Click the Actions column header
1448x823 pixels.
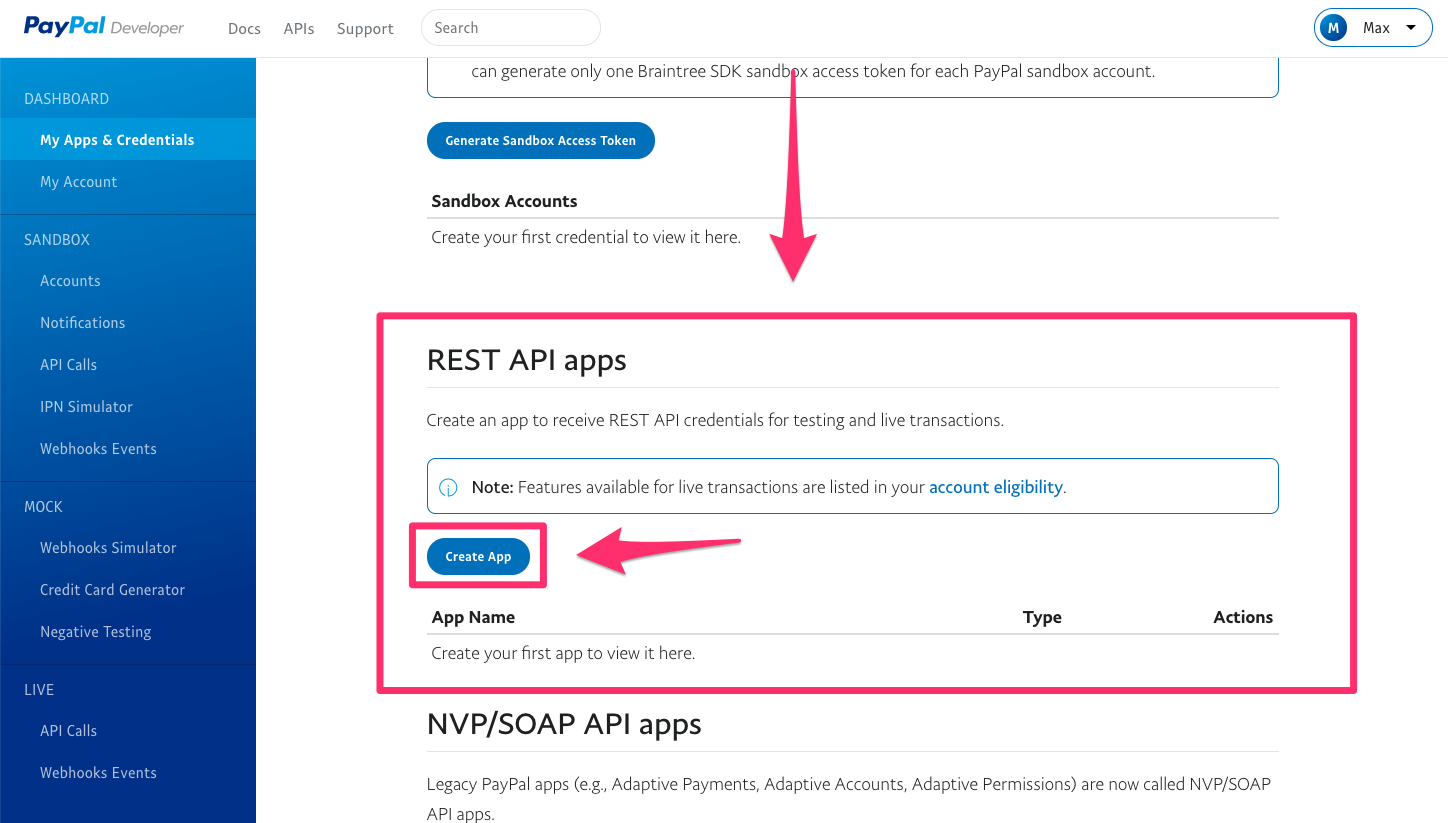[x=1243, y=617]
